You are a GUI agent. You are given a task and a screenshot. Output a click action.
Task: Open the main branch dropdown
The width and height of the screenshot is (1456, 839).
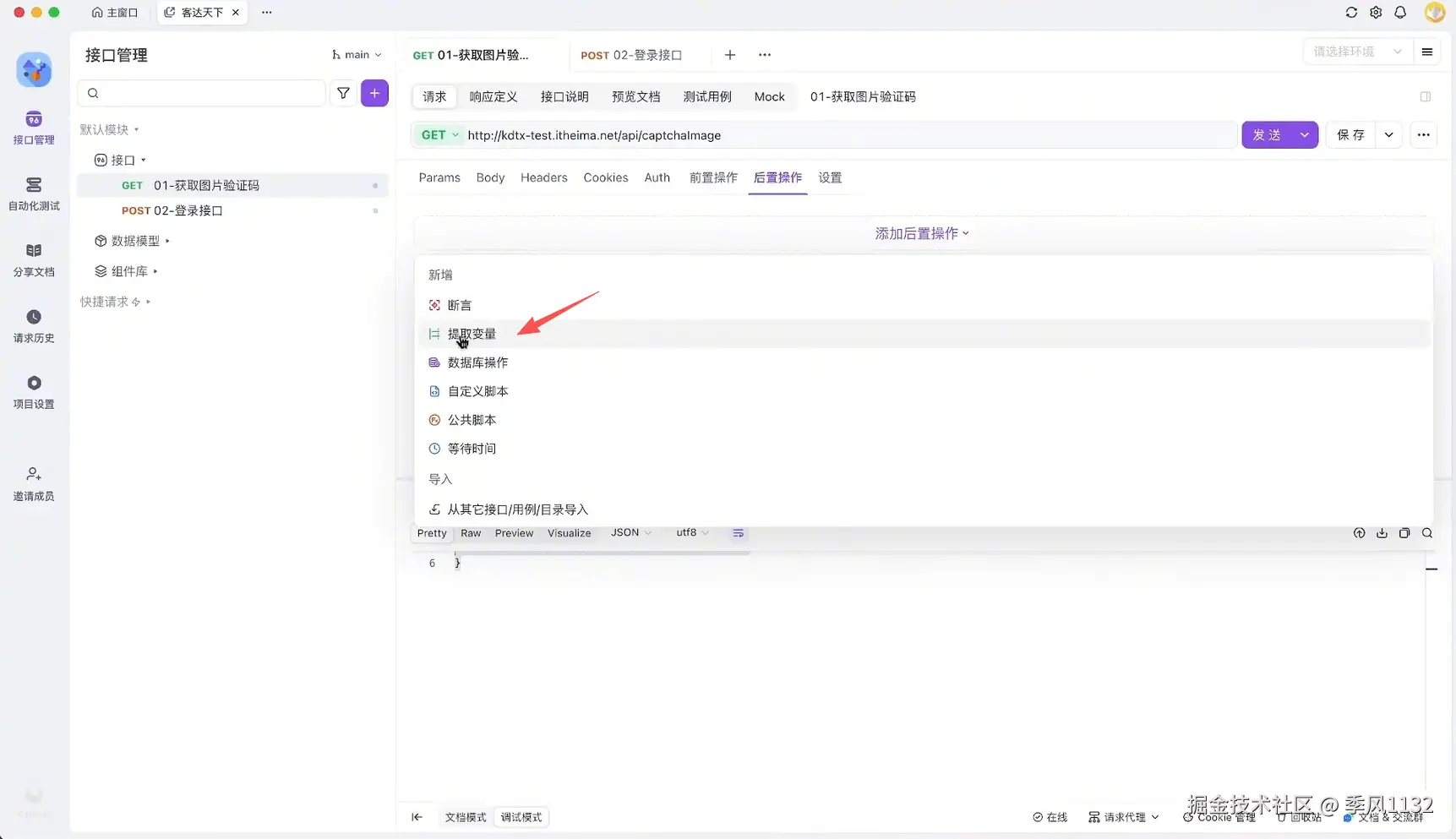click(356, 54)
